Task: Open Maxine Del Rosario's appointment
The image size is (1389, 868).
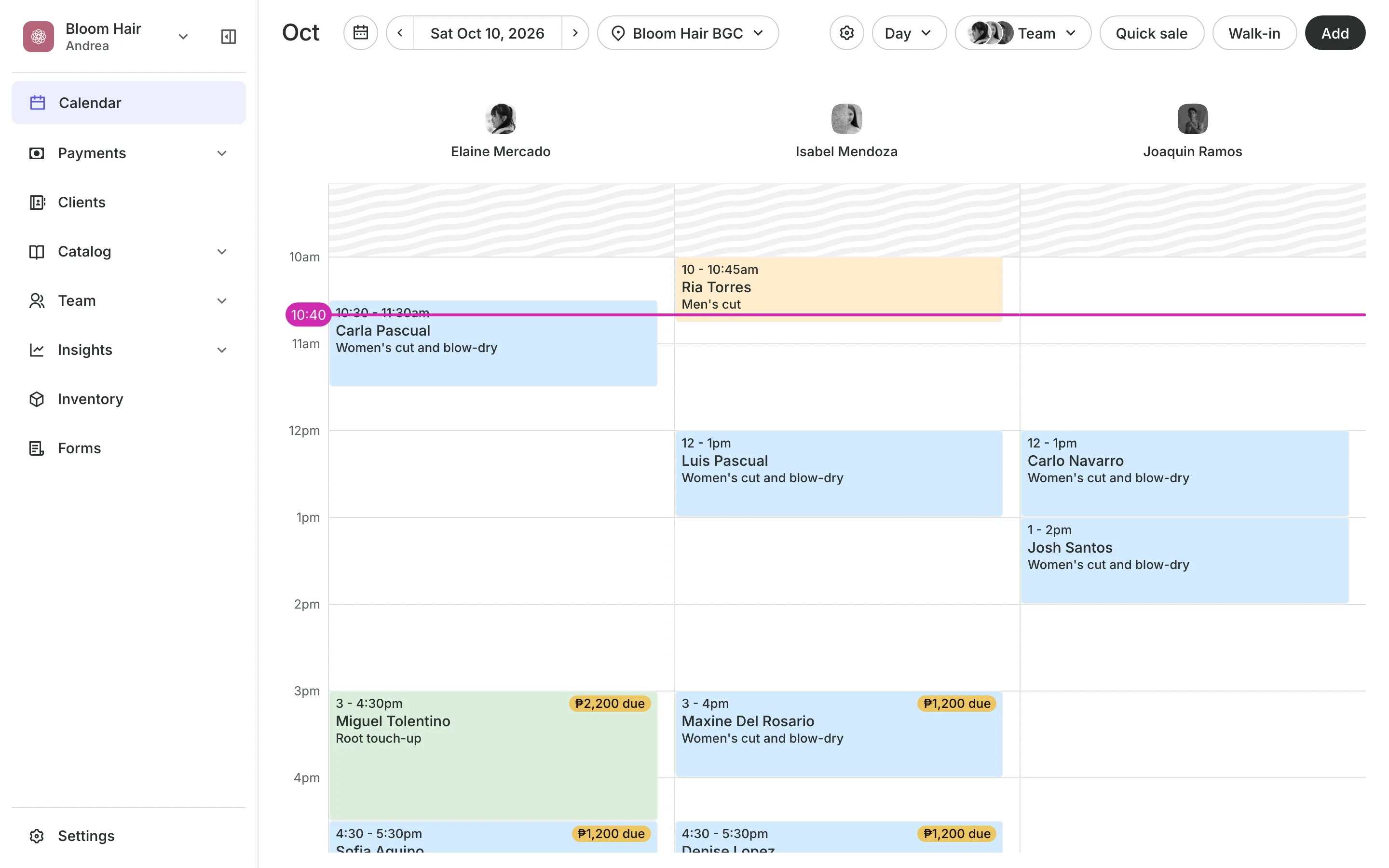Action: coord(839,734)
